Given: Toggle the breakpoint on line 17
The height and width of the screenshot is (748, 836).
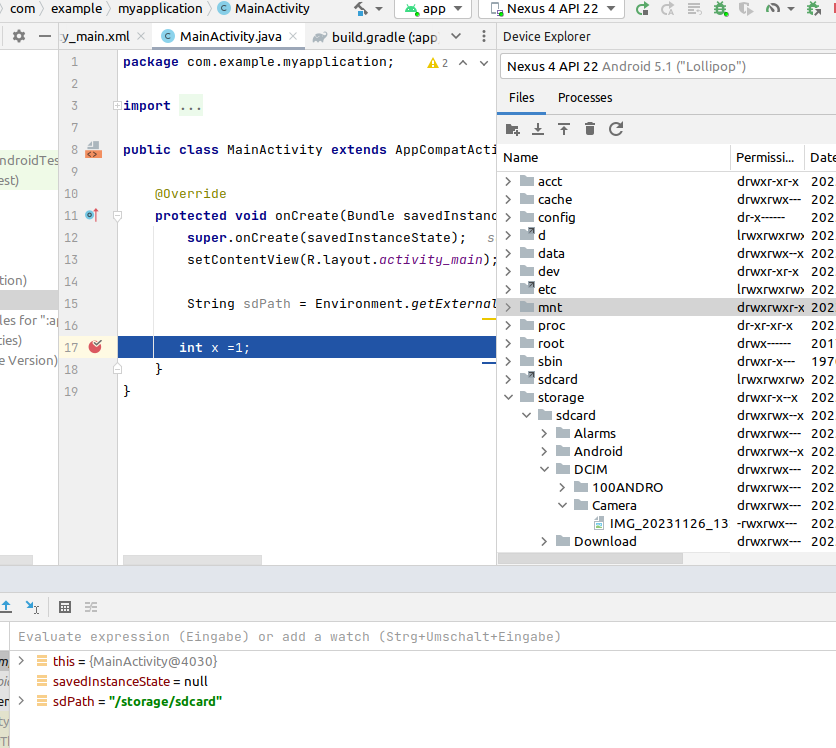Looking at the screenshot, I should pyautogui.click(x=95, y=347).
